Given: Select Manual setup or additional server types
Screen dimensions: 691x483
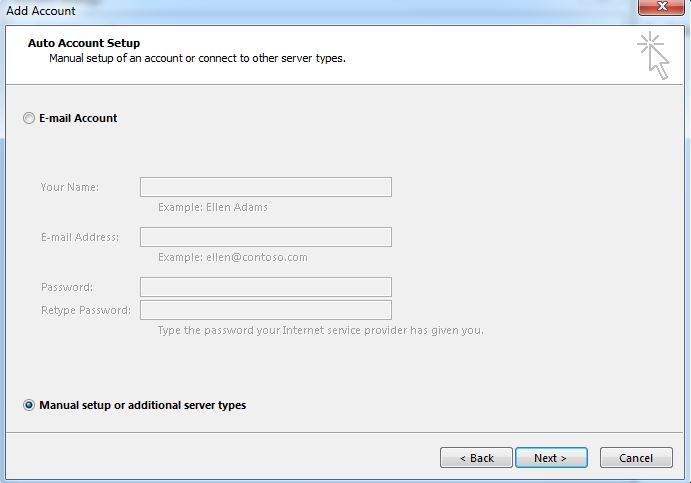Looking at the screenshot, I should [29, 405].
